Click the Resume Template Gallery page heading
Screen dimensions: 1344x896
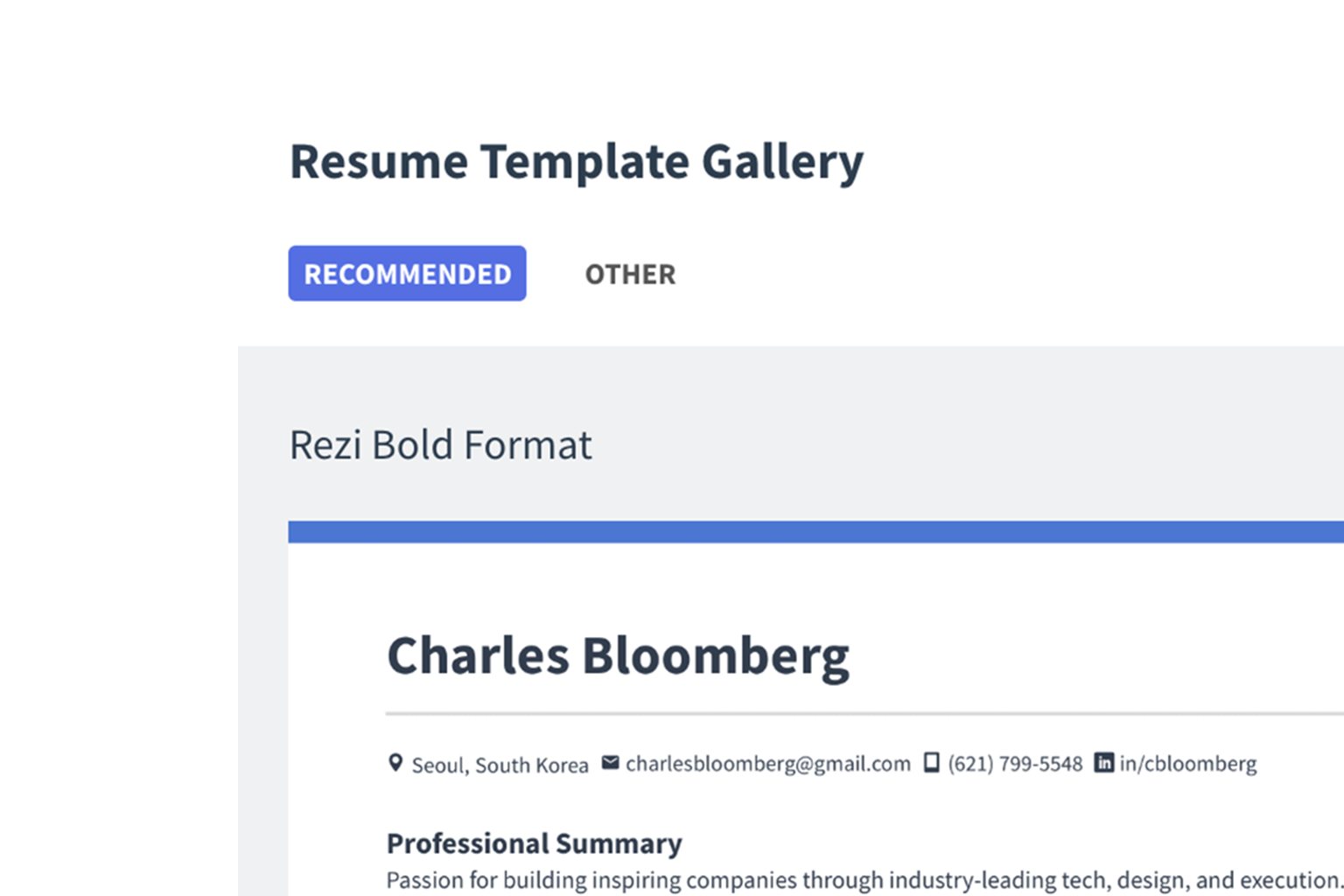(576, 162)
